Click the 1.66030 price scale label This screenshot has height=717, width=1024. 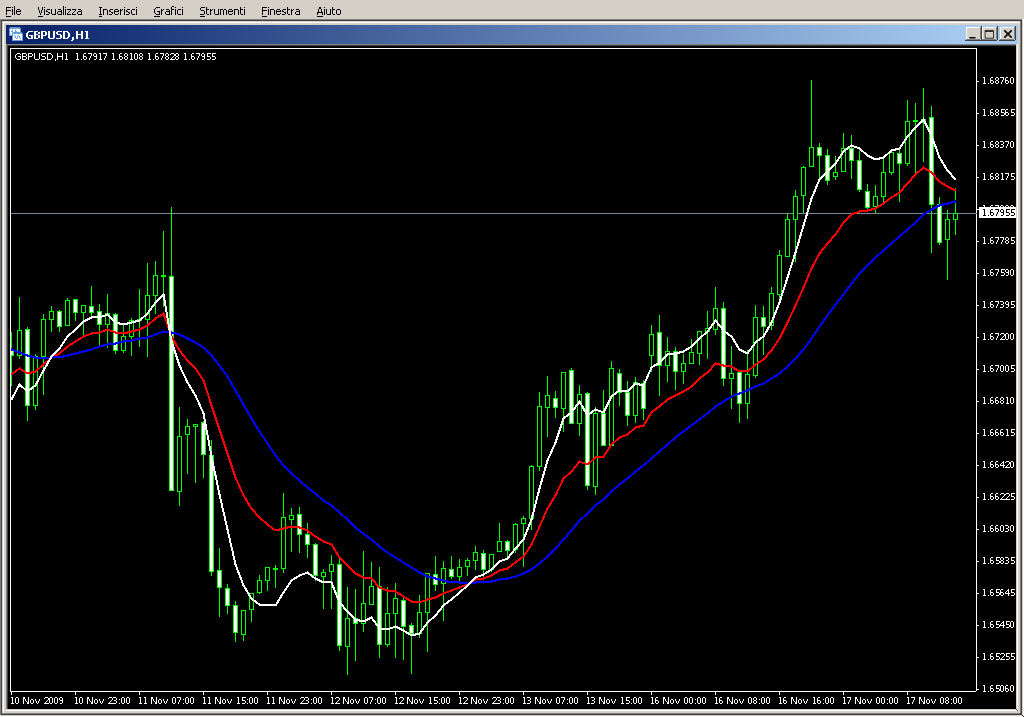[999, 529]
